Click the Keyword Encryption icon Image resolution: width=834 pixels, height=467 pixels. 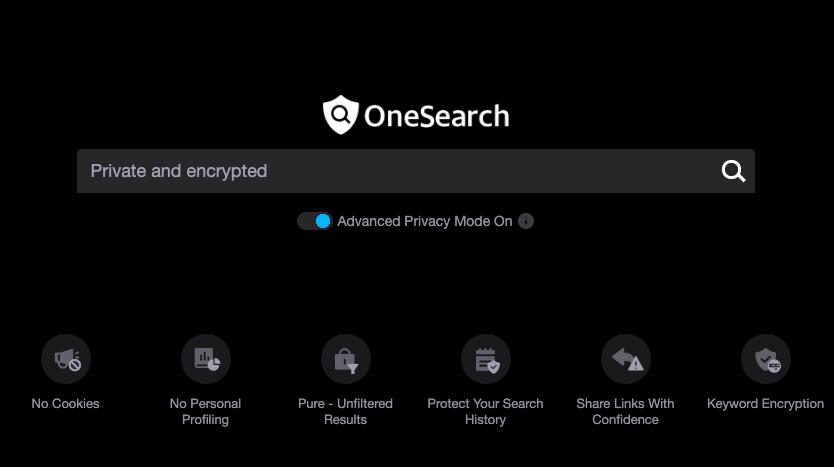(766, 359)
